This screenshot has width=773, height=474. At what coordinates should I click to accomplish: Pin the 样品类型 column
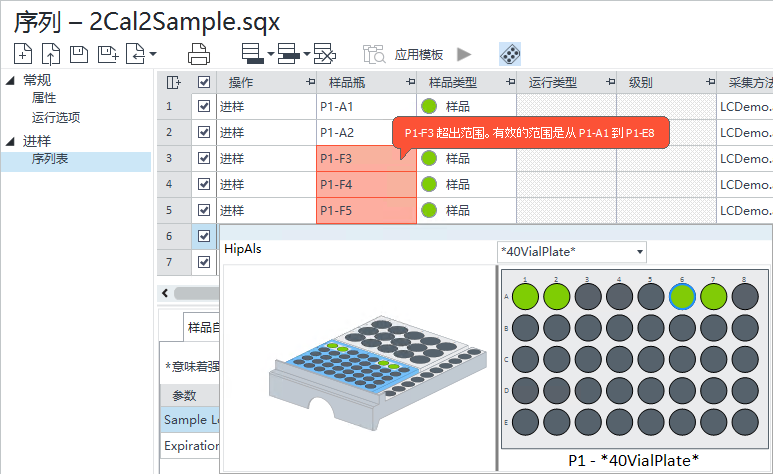(x=511, y=82)
